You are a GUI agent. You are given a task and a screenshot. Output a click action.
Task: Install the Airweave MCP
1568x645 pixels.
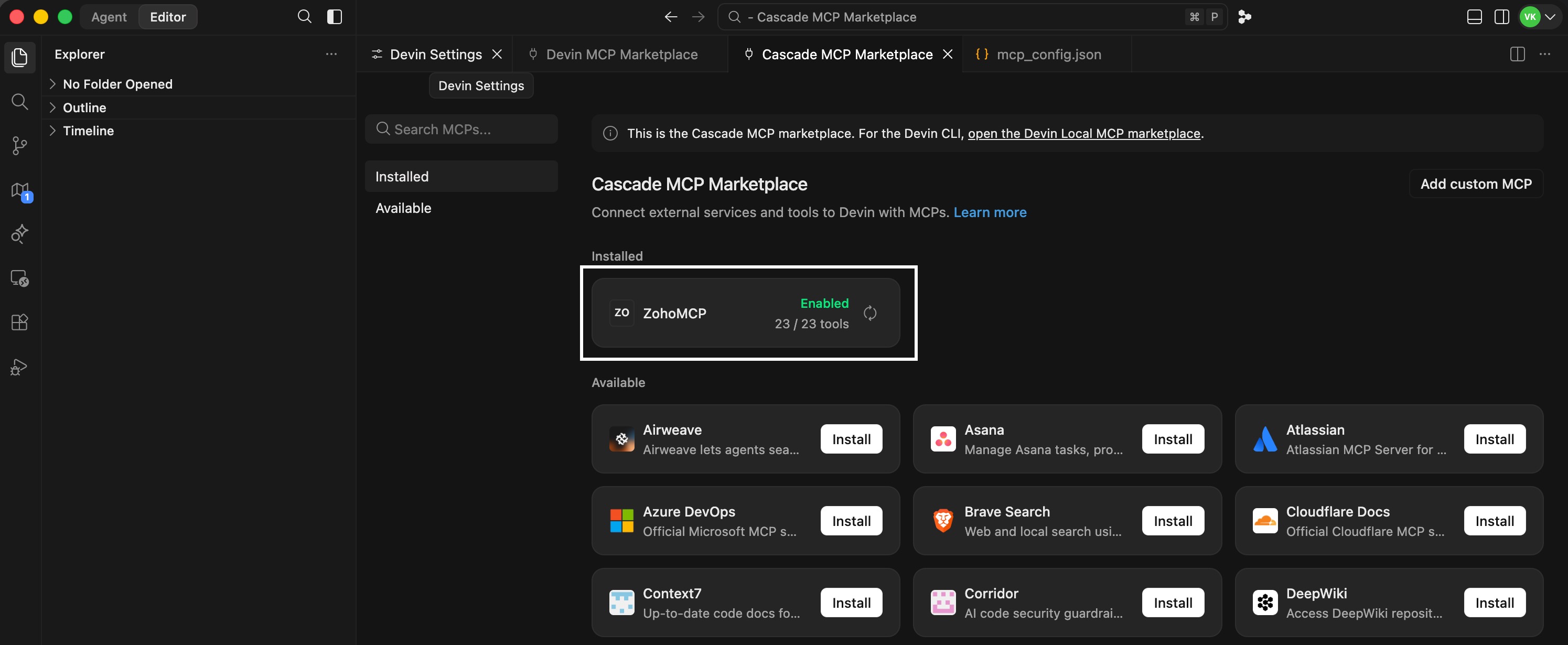(x=851, y=439)
